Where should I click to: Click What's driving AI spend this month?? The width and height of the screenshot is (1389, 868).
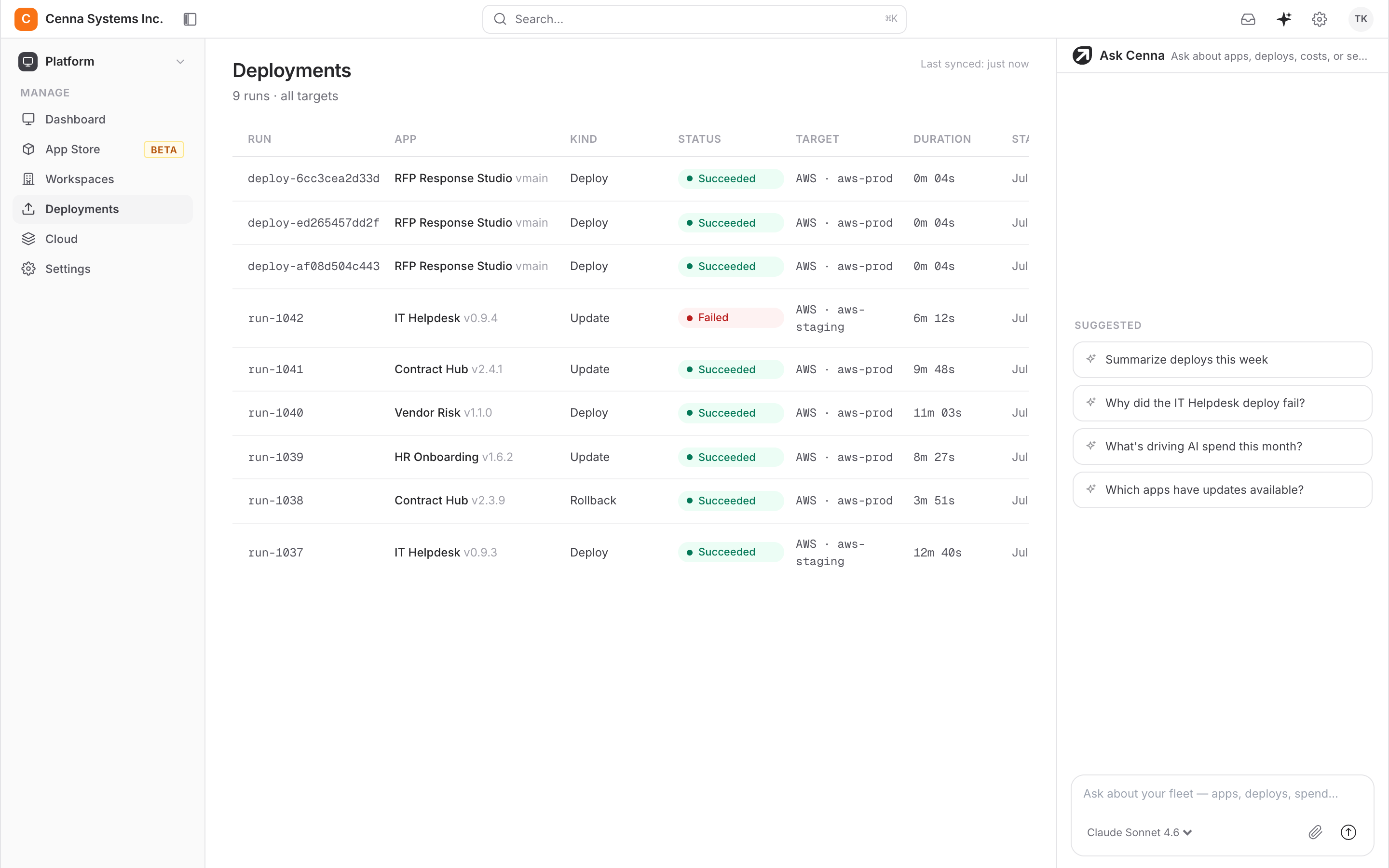pyautogui.click(x=1222, y=446)
